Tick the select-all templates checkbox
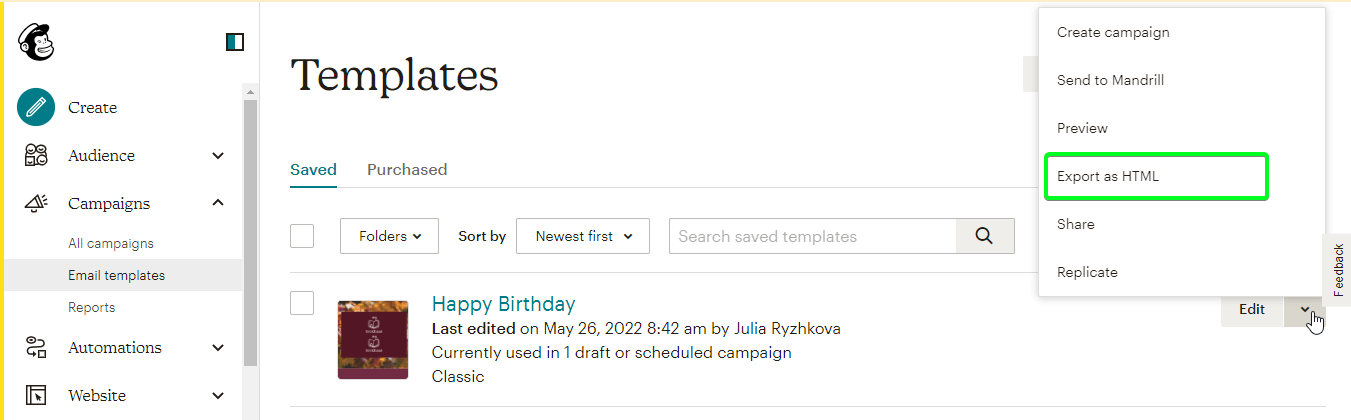 pos(302,236)
